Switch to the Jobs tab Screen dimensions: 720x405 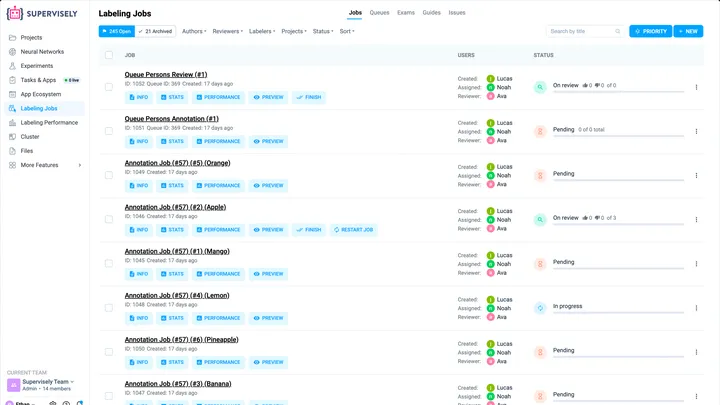coord(355,13)
